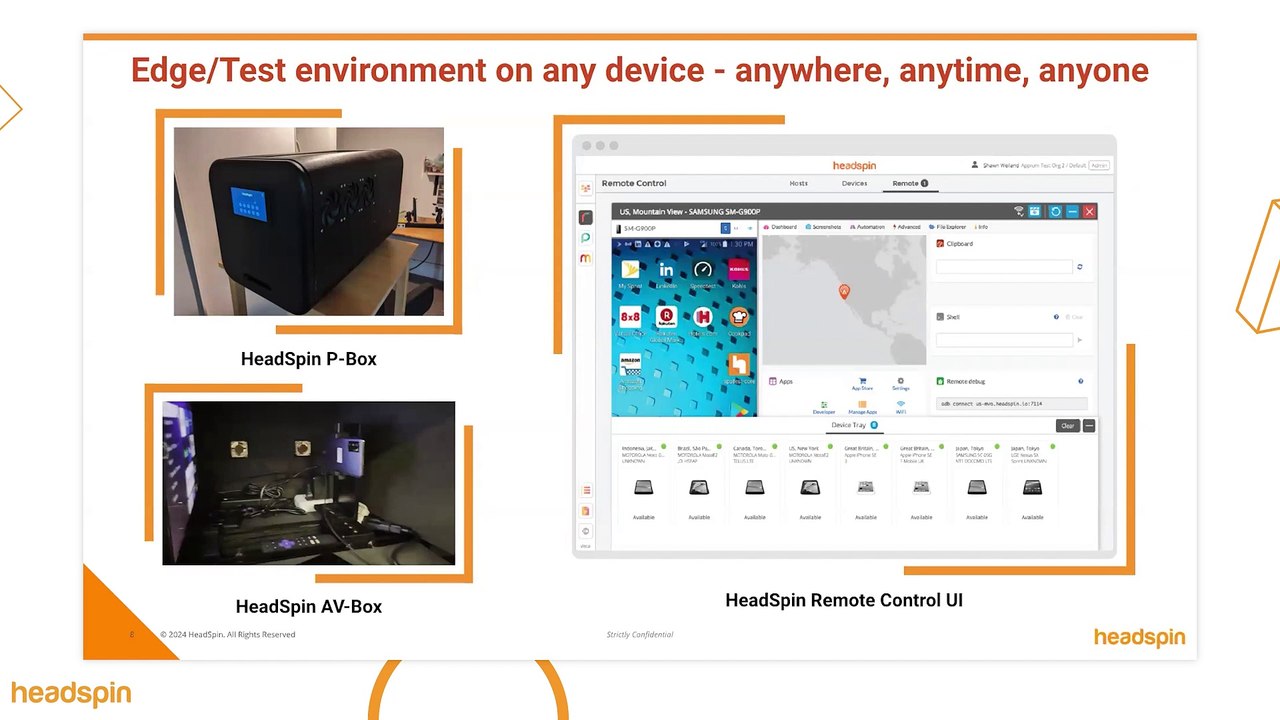Select the Japan Tokyo LGE Nexus 5X card

tap(1032, 483)
